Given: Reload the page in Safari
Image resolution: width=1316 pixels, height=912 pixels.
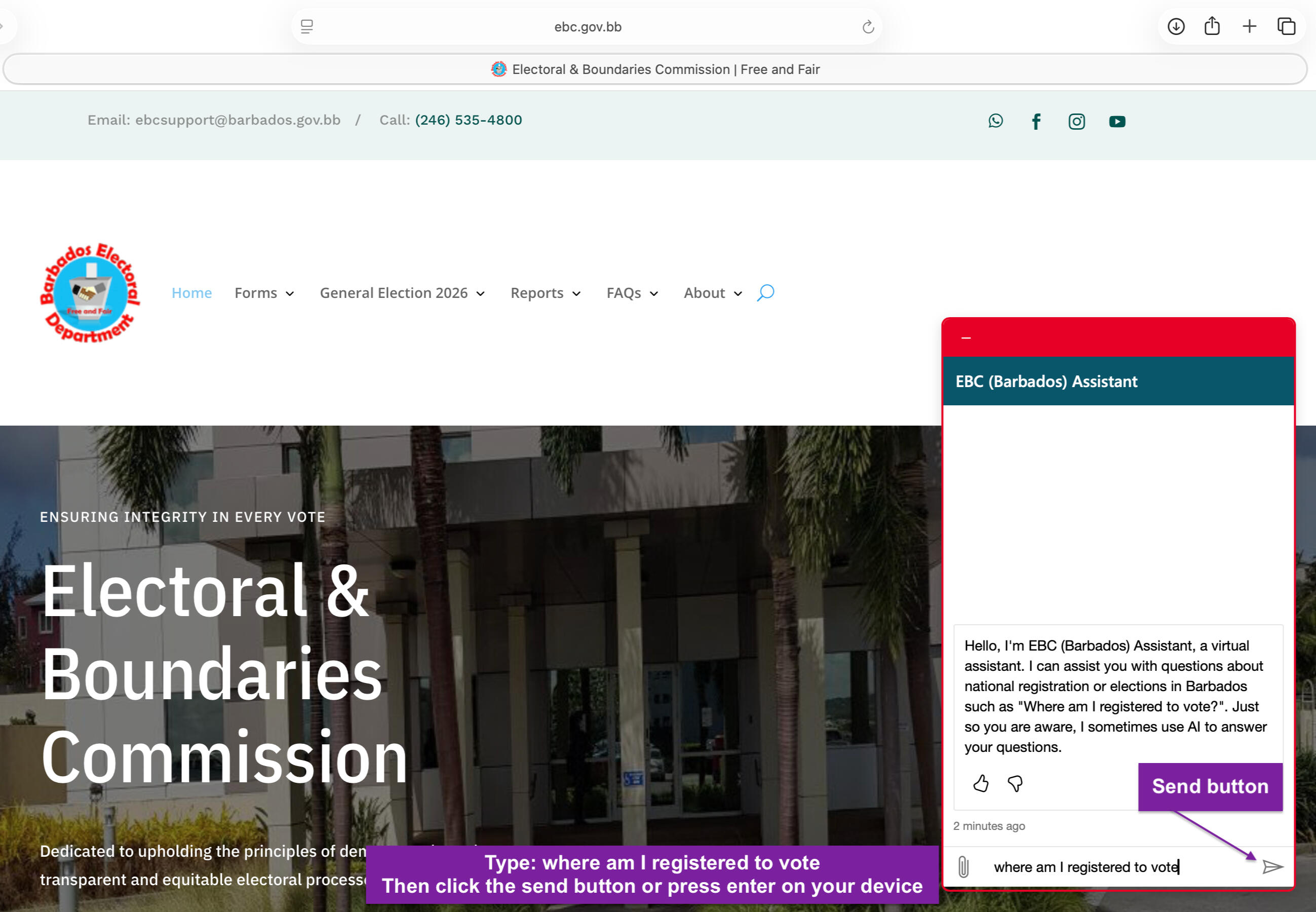Looking at the screenshot, I should click(868, 27).
